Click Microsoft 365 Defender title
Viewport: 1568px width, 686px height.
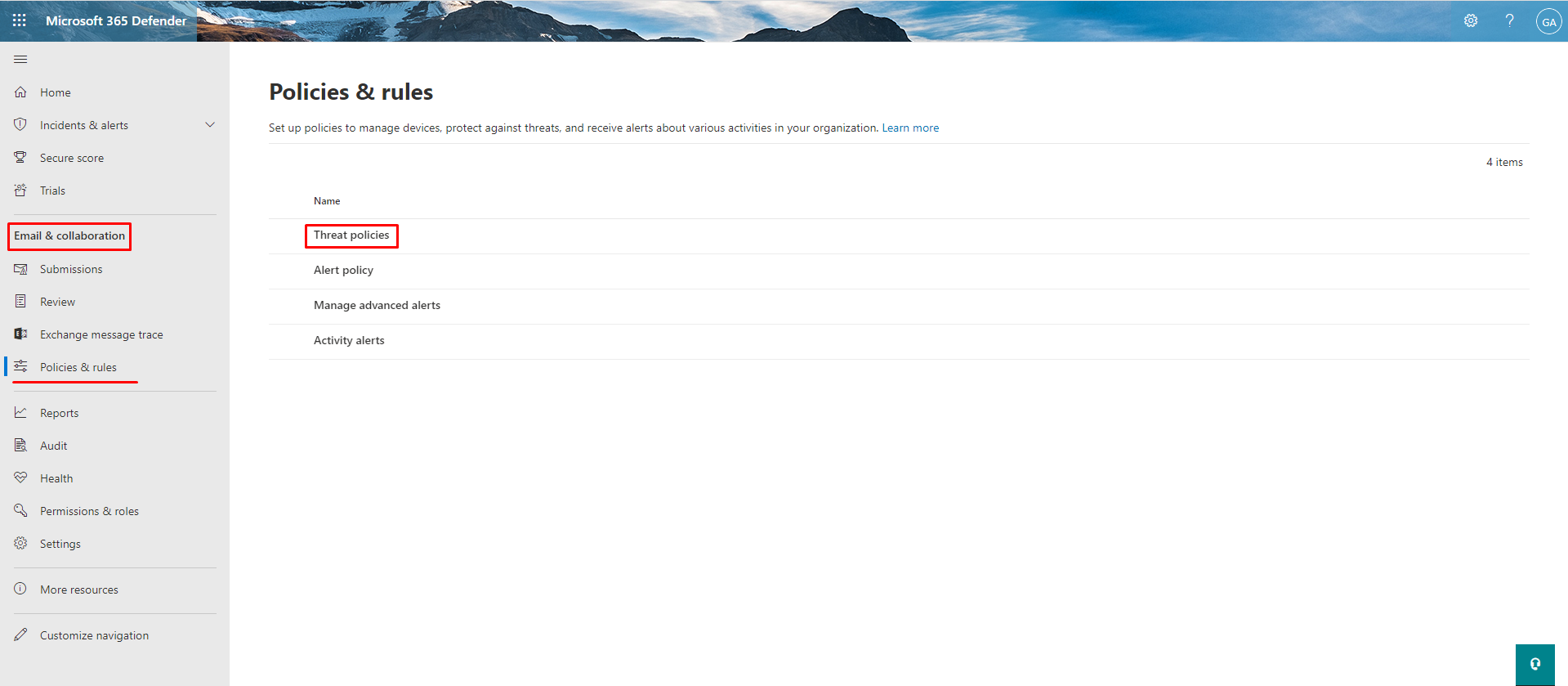coord(116,20)
